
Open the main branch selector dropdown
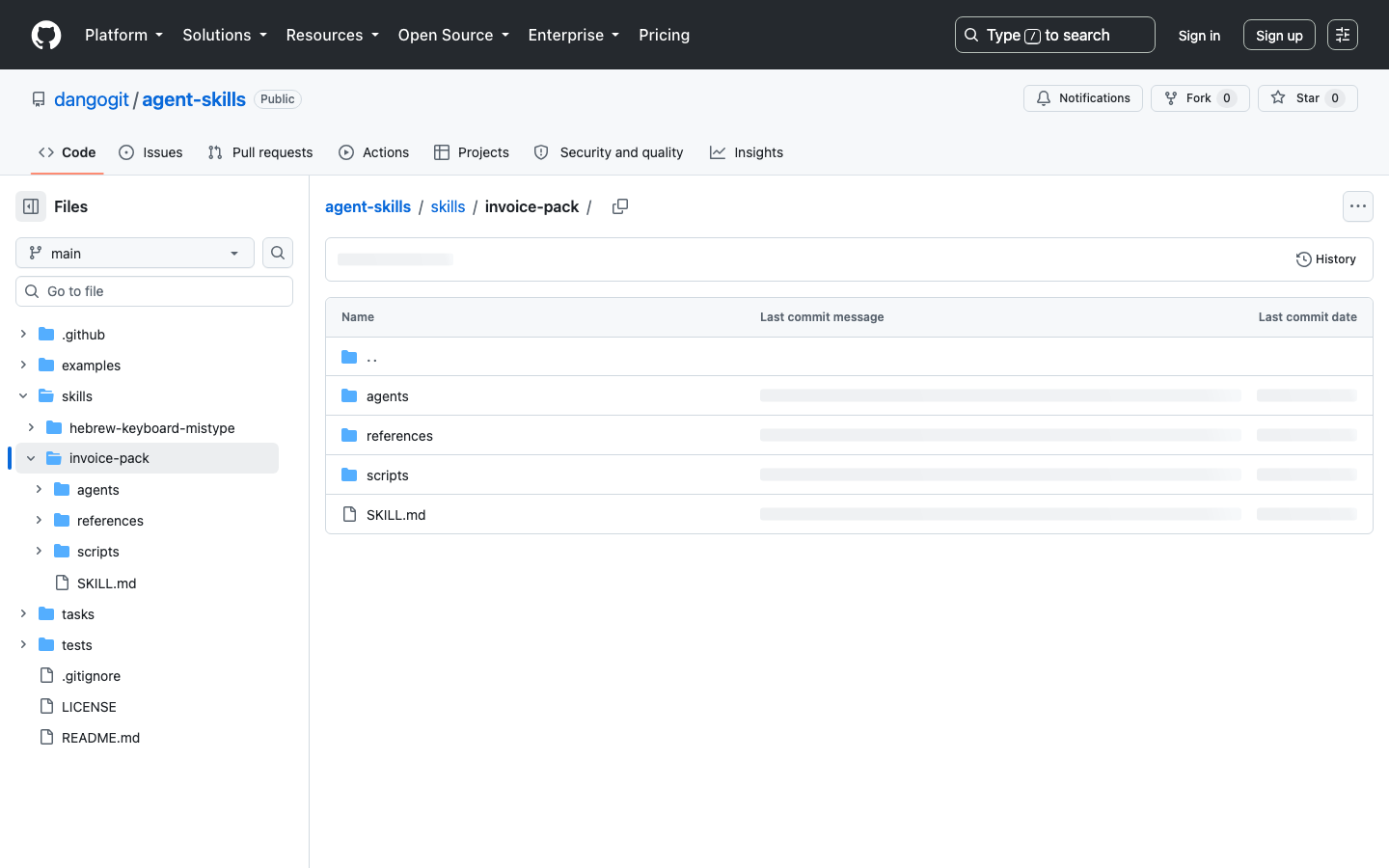[135, 253]
